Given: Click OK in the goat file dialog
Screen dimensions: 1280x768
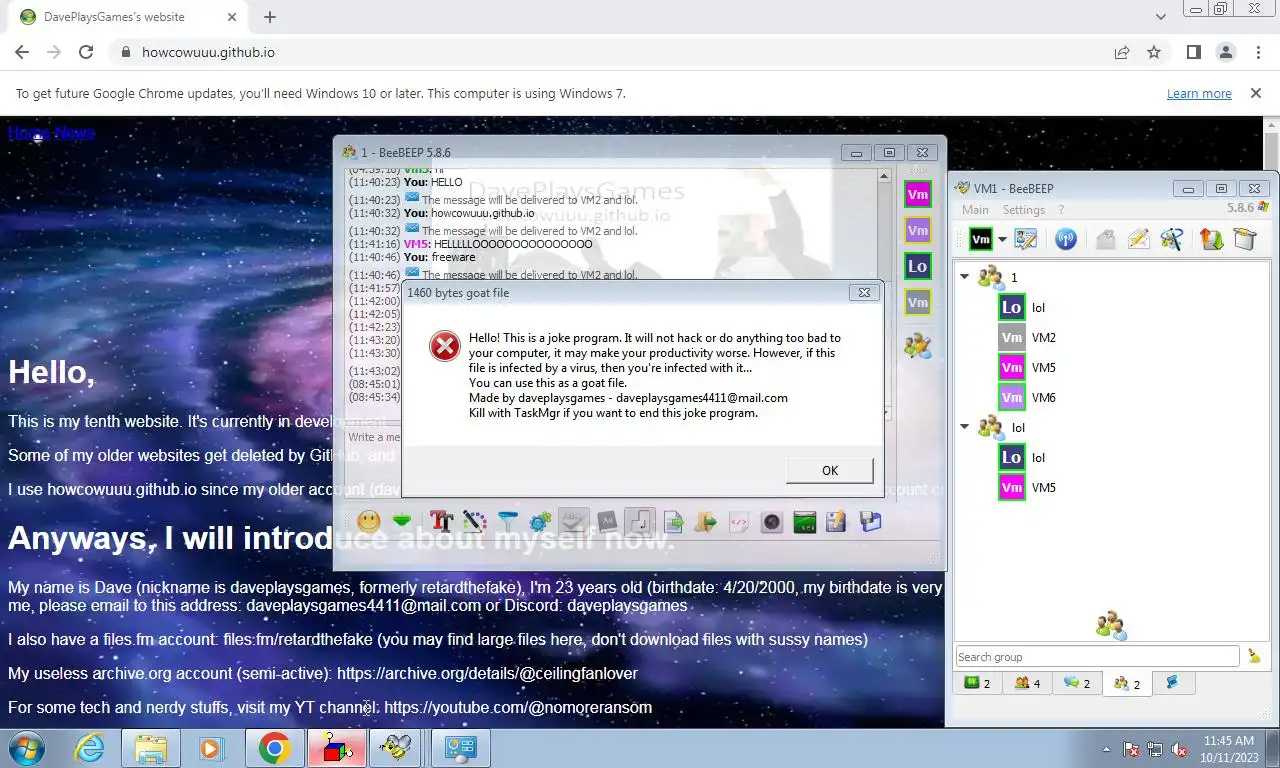Looking at the screenshot, I should [829, 470].
